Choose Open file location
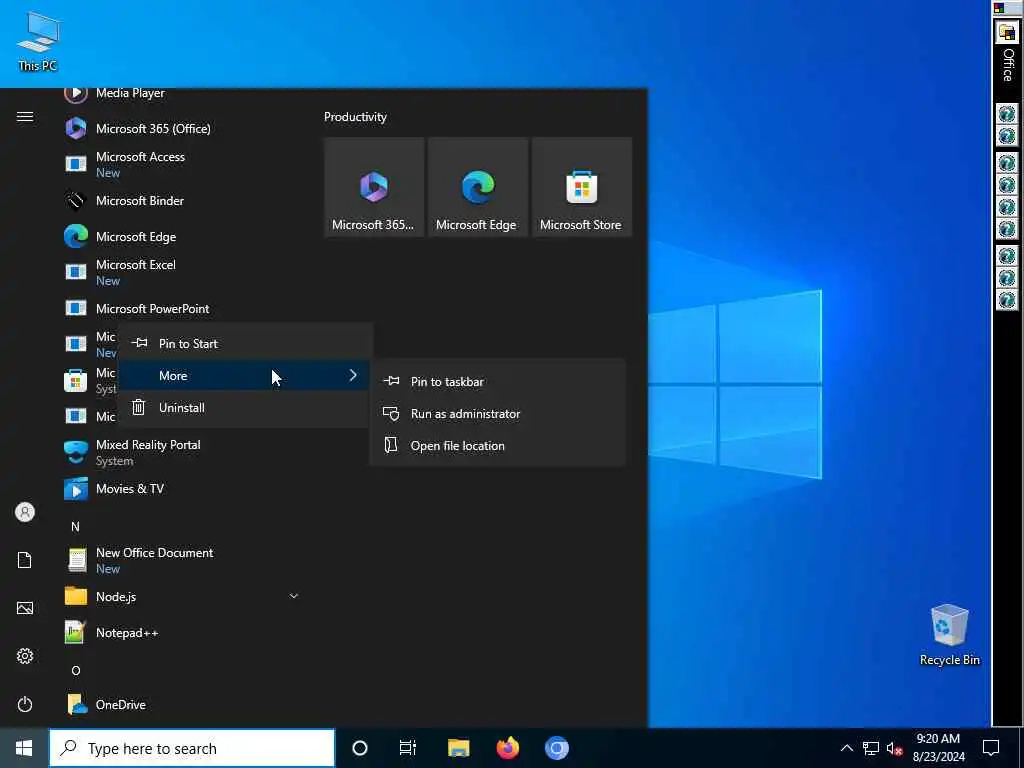The image size is (1024, 768). tap(498, 445)
